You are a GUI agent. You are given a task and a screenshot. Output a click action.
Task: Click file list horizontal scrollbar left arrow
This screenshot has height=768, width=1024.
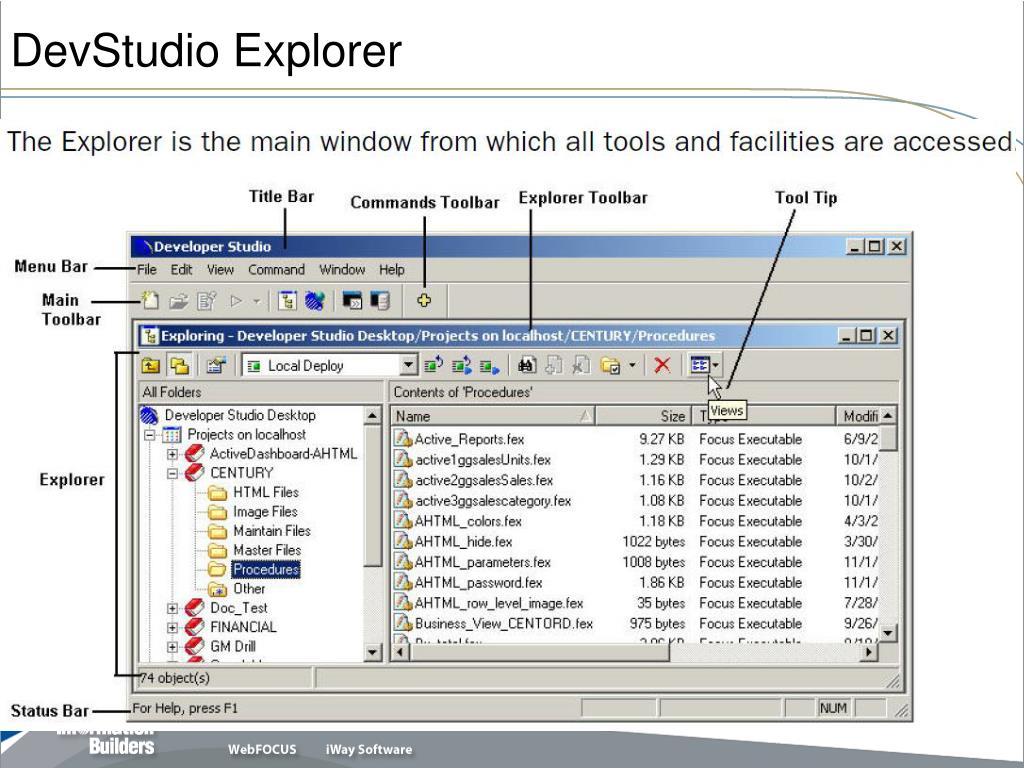(x=400, y=652)
